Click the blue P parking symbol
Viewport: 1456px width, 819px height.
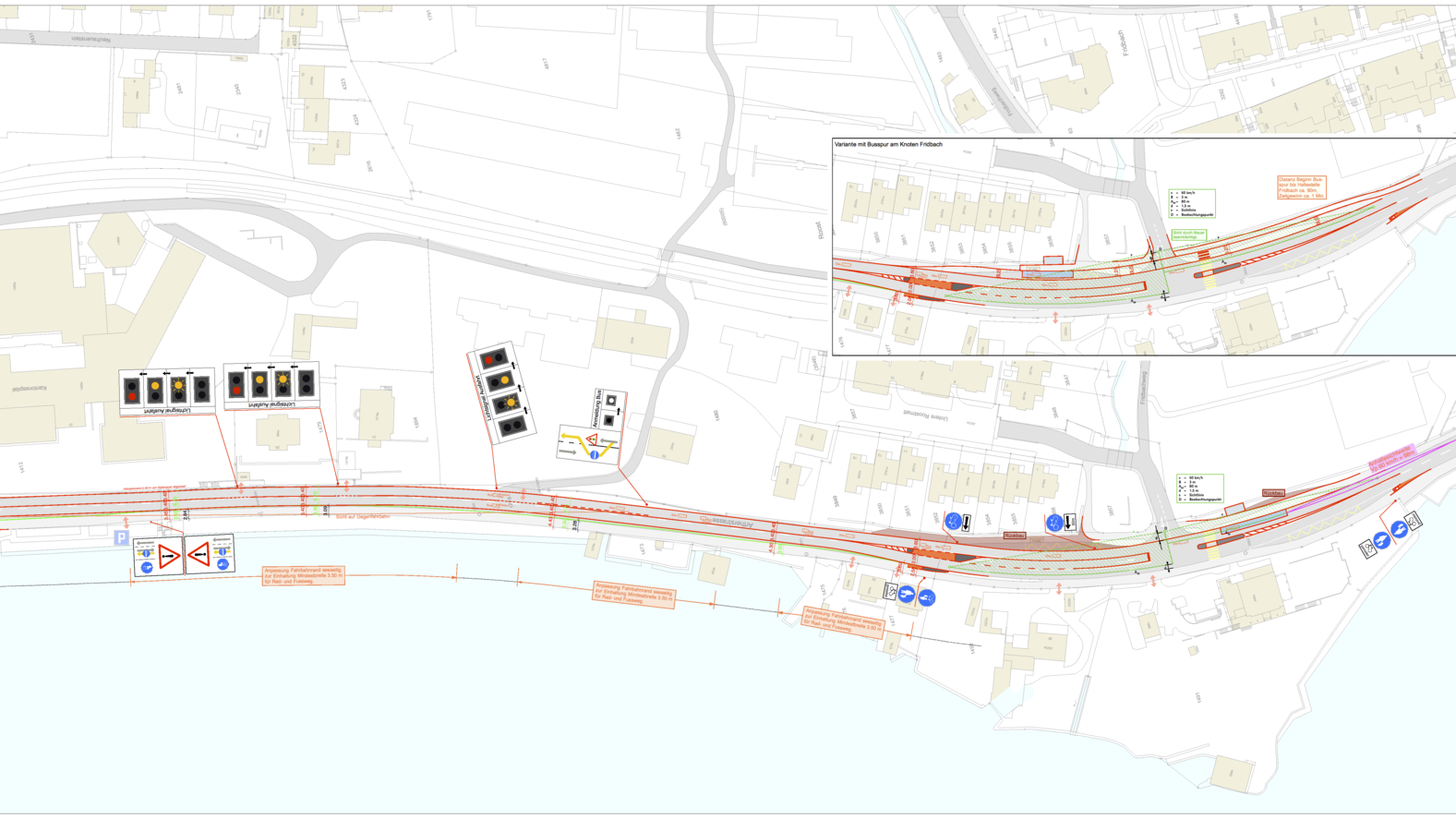[x=121, y=537]
